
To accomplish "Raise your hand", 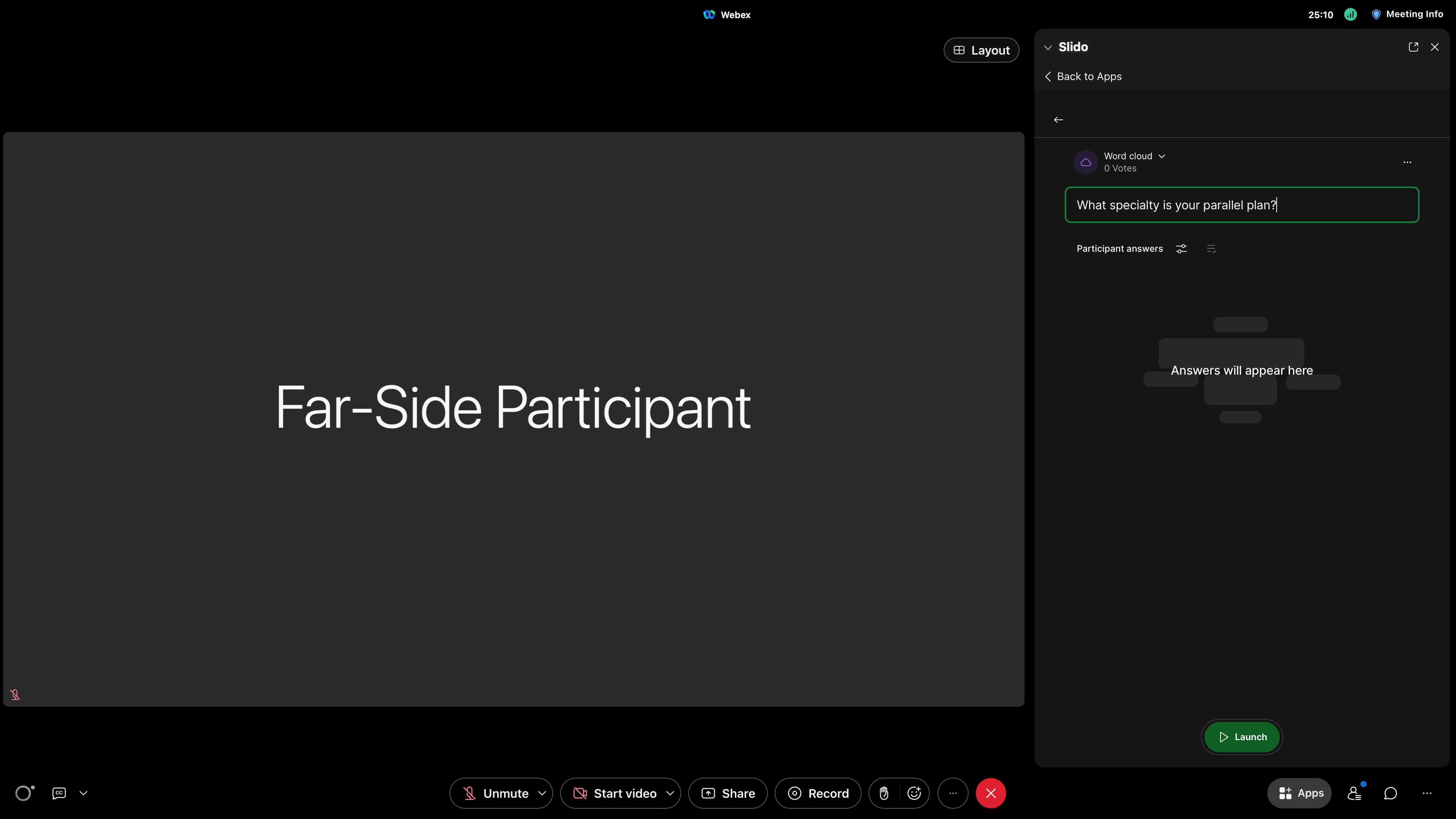I will 884,793.
